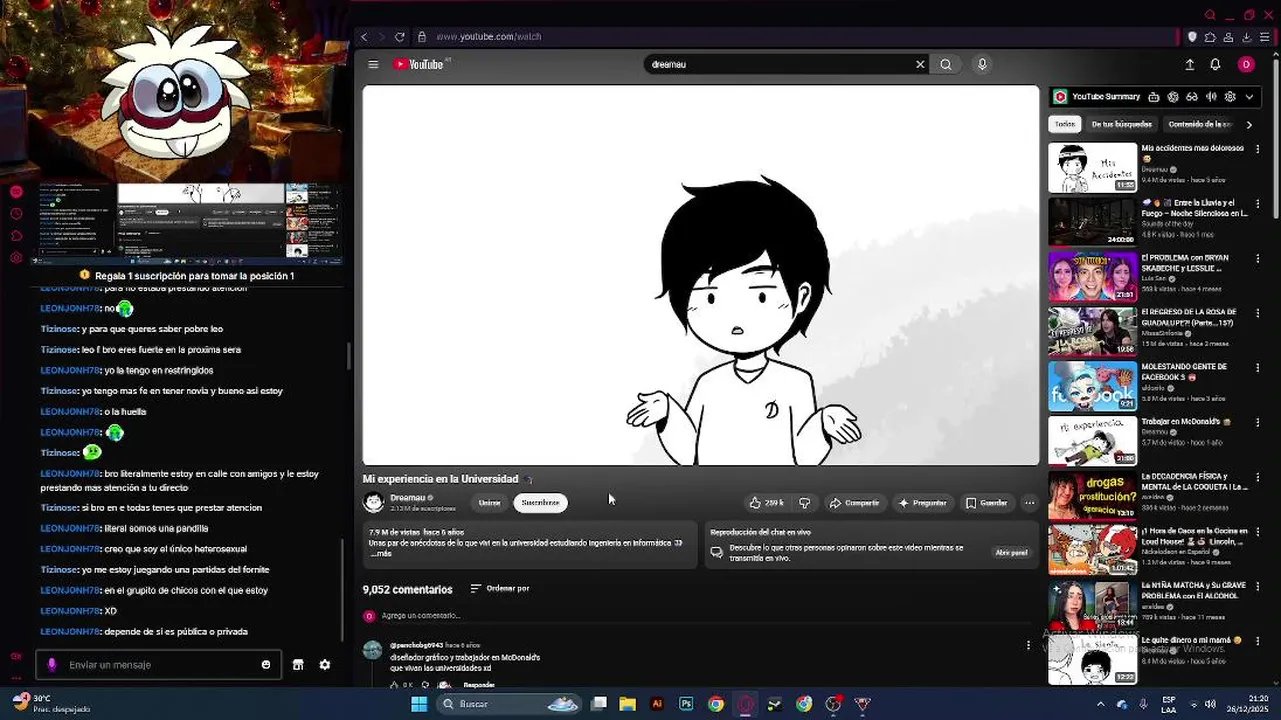The height and width of the screenshot is (720, 1281).
Task: Clear the 'dreamau' search text
Action: [x=920, y=64]
